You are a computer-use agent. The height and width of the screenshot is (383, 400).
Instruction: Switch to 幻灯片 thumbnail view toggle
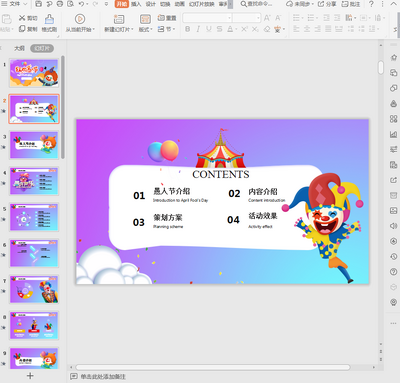(42, 48)
